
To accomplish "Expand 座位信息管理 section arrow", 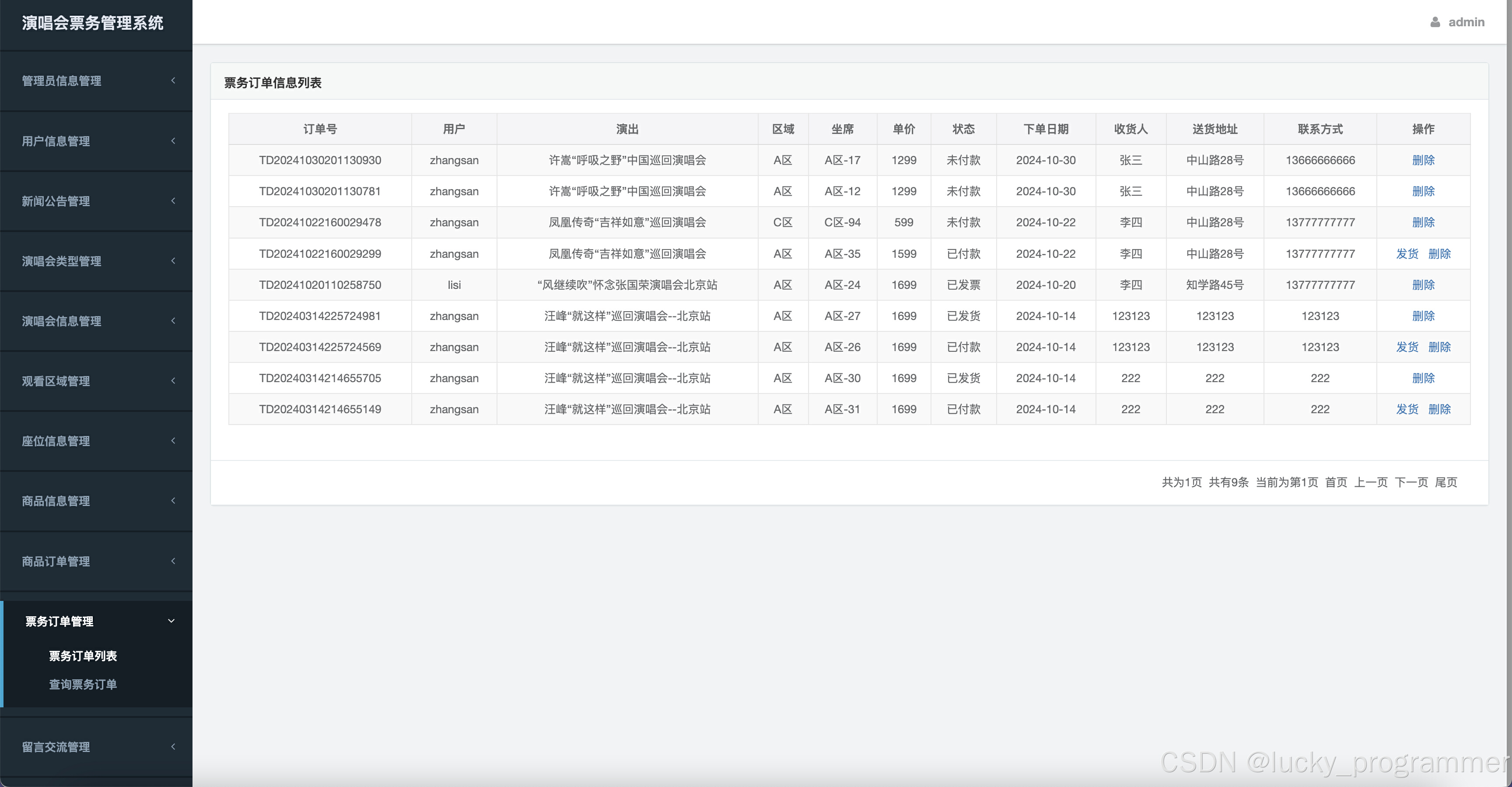I will point(173,440).
